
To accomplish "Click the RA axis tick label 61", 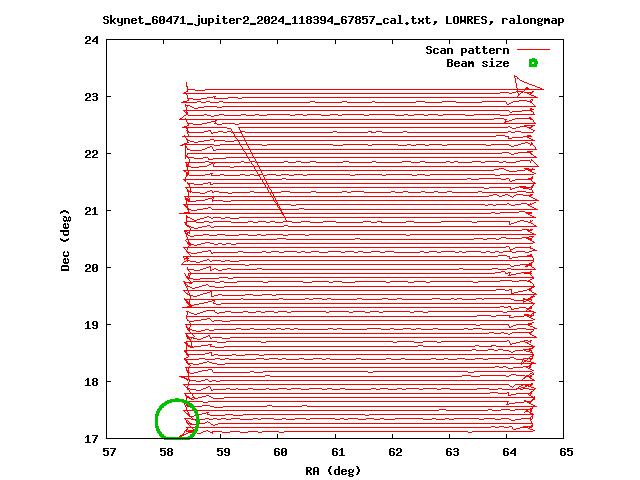I will (338, 452).
